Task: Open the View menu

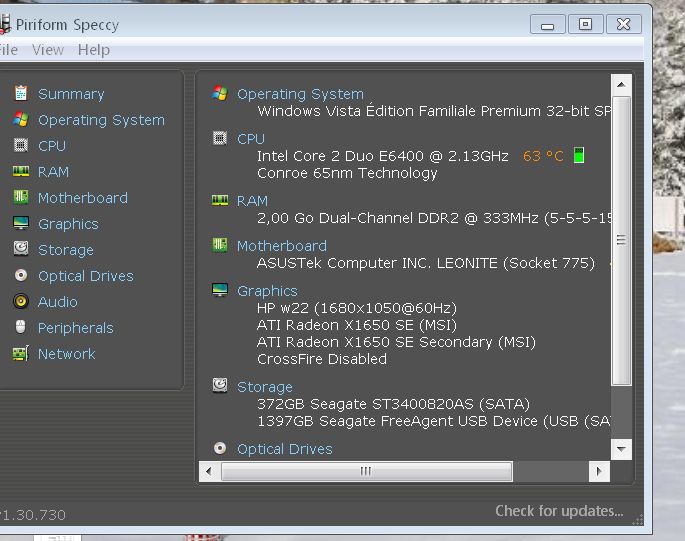Action: click(48, 50)
